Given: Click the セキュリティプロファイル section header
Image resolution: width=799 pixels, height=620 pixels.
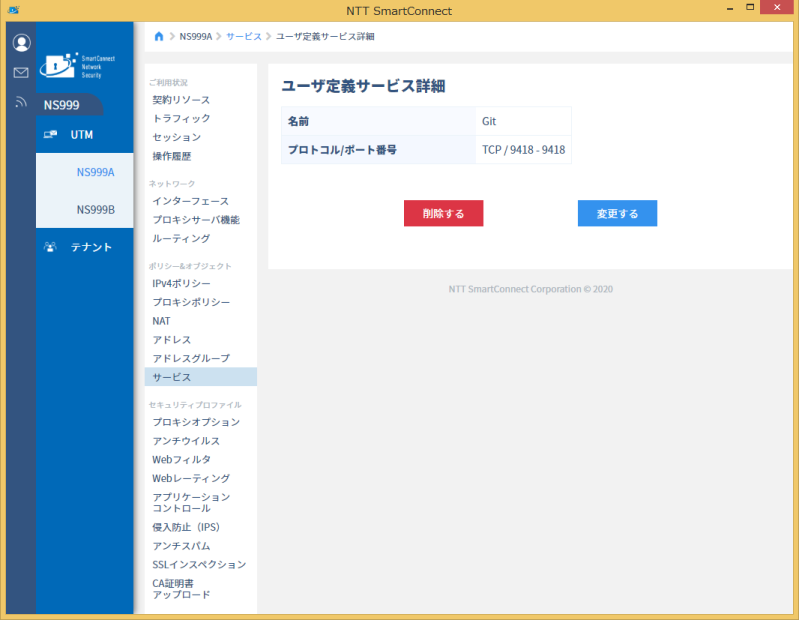Looking at the screenshot, I should pos(195,405).
